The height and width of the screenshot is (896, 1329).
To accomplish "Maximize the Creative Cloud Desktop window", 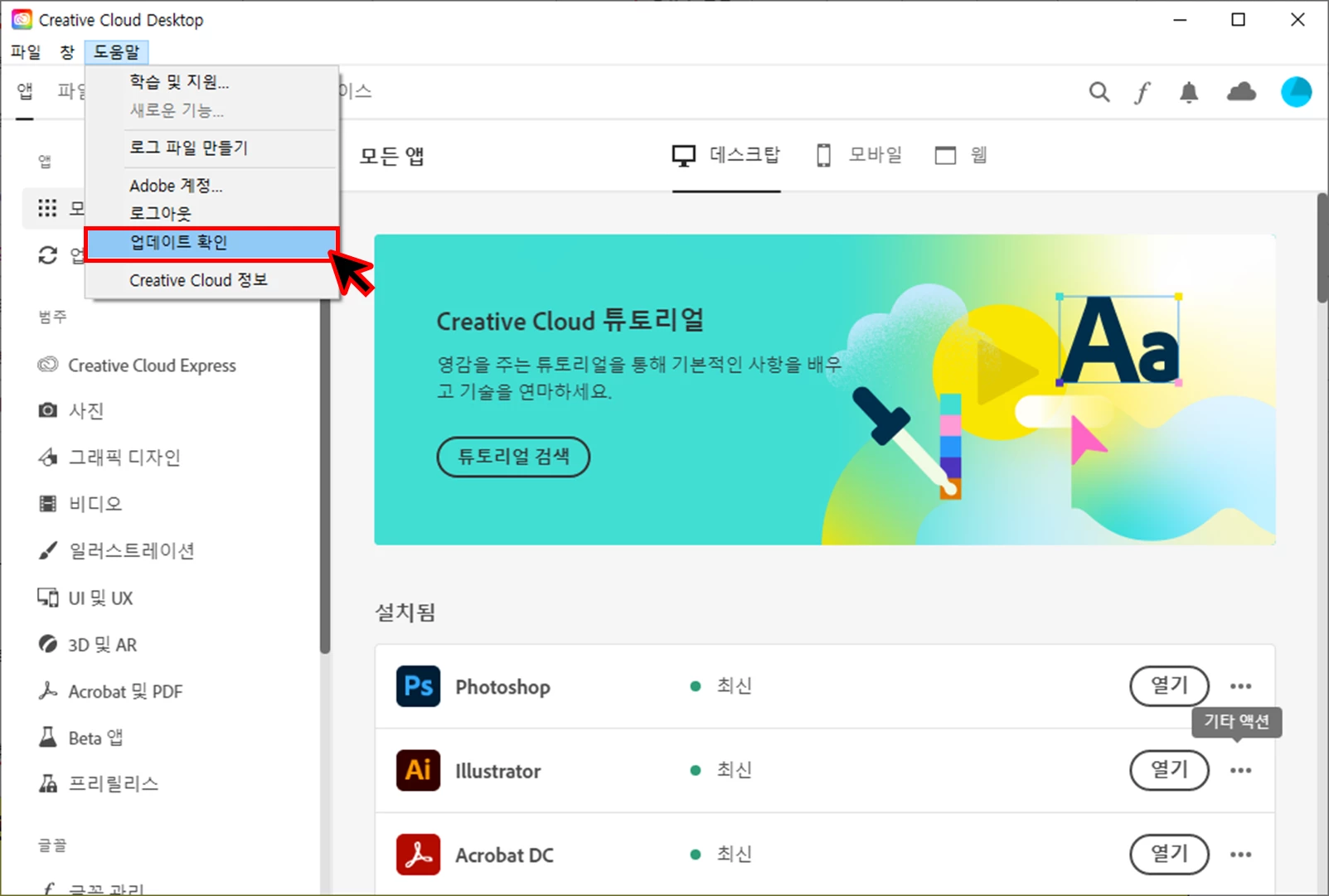I will [x=1238, y=20].
